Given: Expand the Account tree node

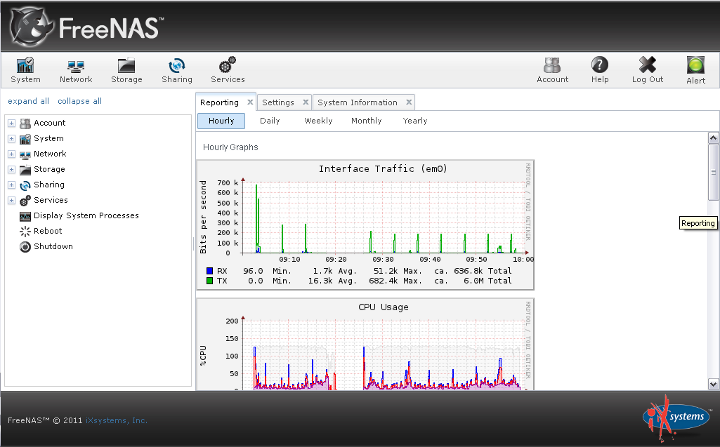Looking at the screenshot, I should coord(11,123).
